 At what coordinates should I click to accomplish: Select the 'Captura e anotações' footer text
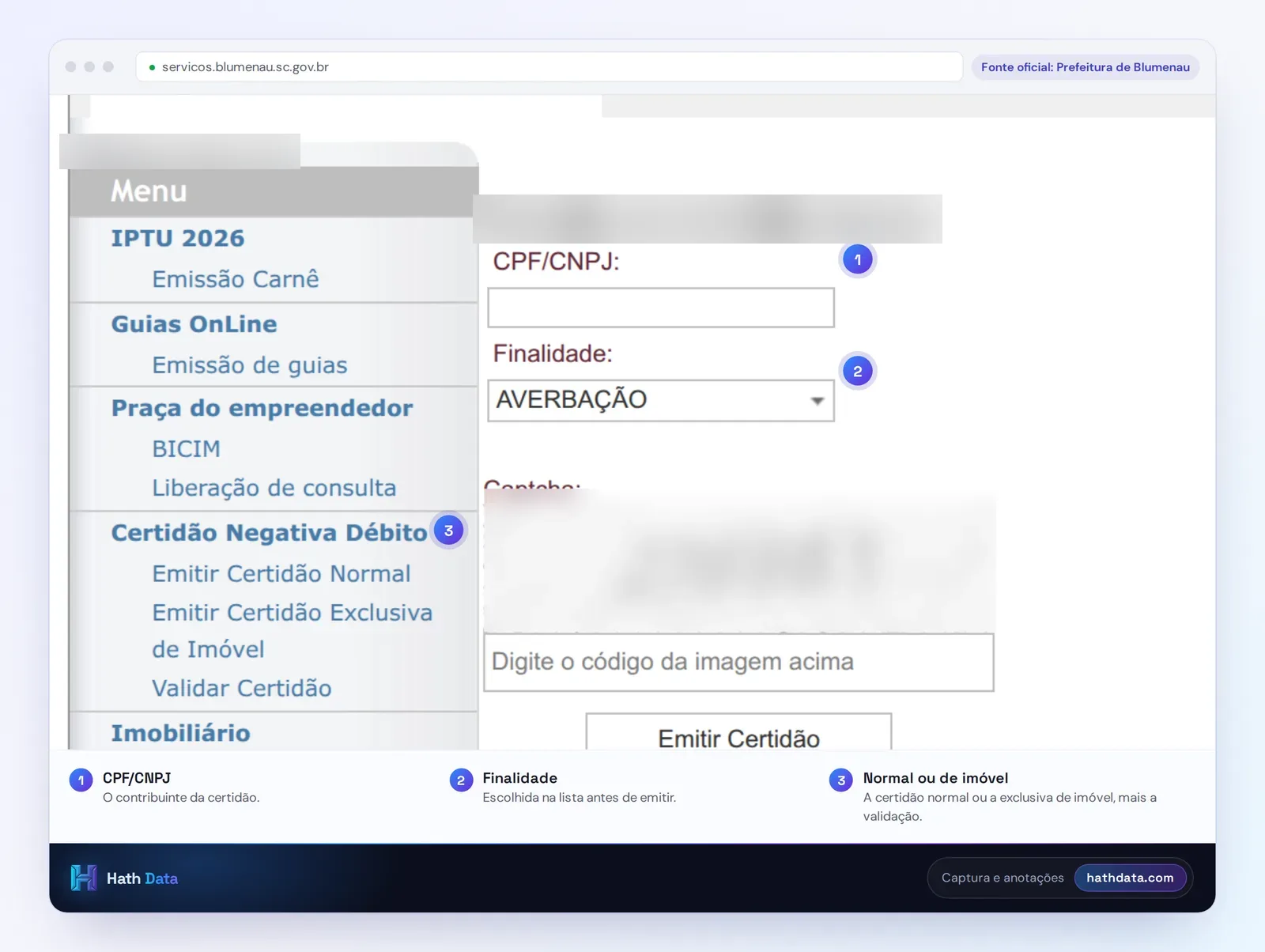coord(1003,878)
